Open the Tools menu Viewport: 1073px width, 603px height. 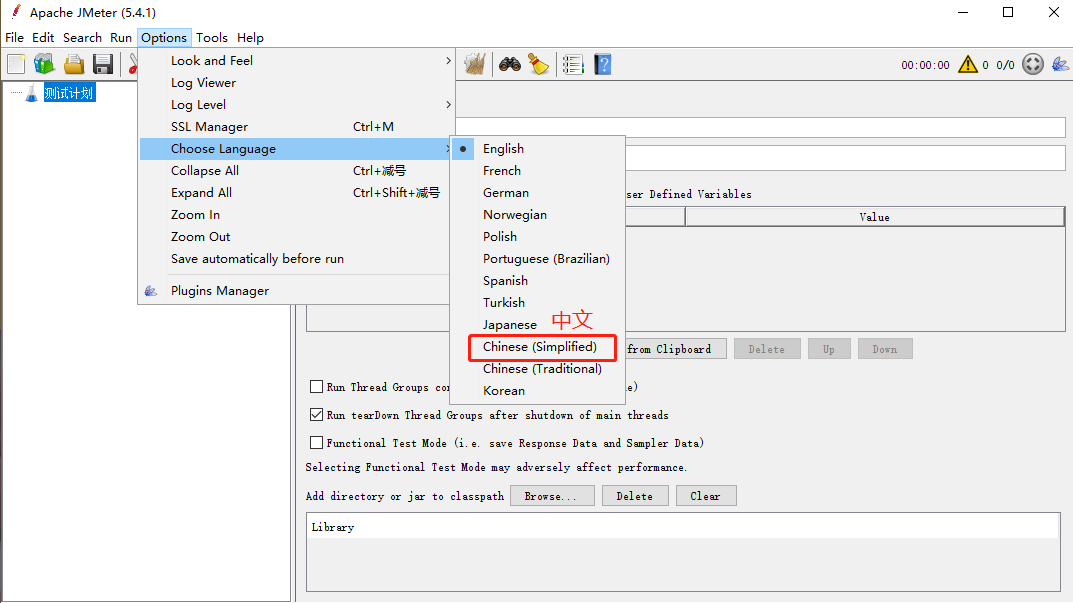point(211,38)
